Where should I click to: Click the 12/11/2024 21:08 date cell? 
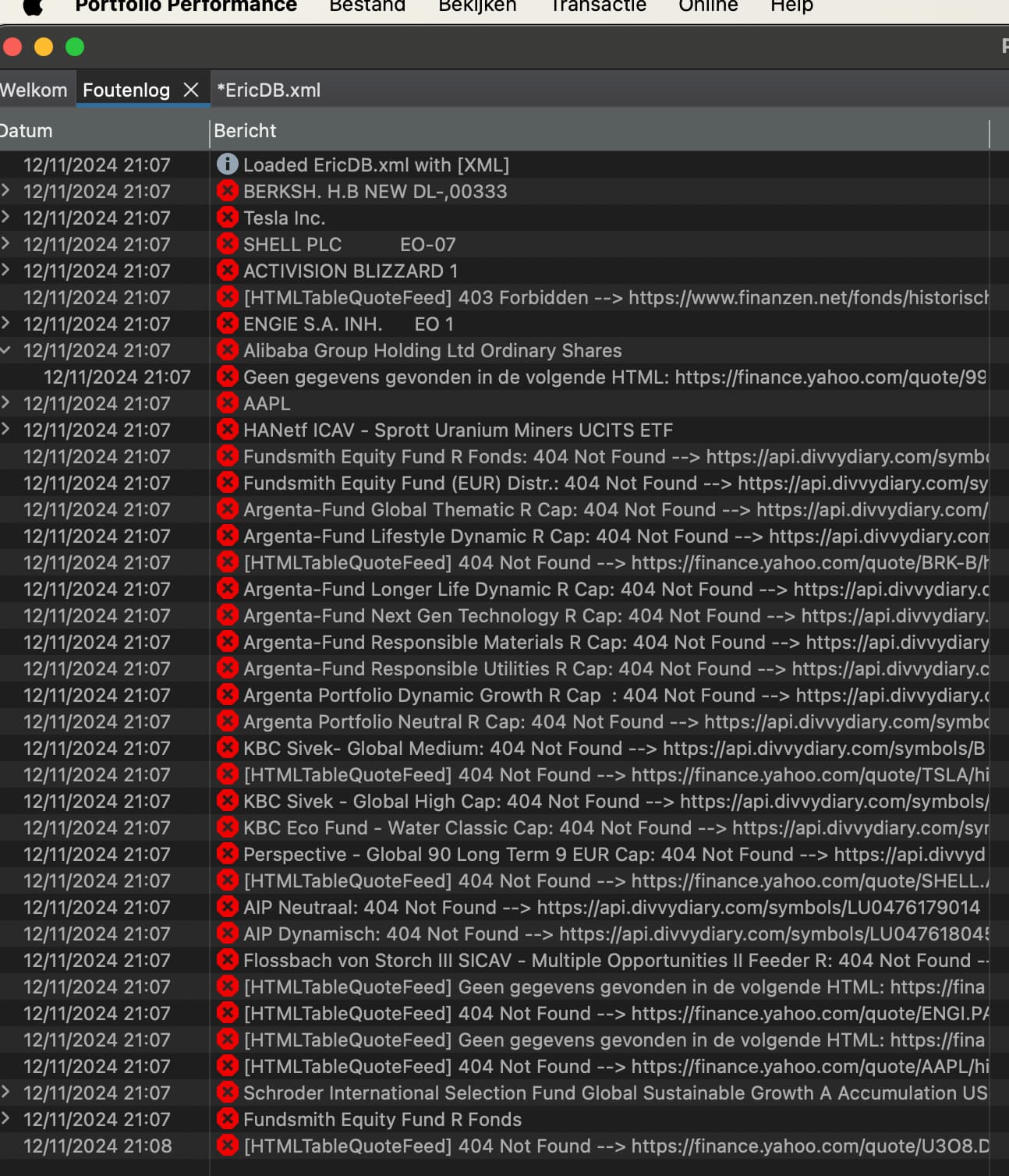coord(97,1146)
